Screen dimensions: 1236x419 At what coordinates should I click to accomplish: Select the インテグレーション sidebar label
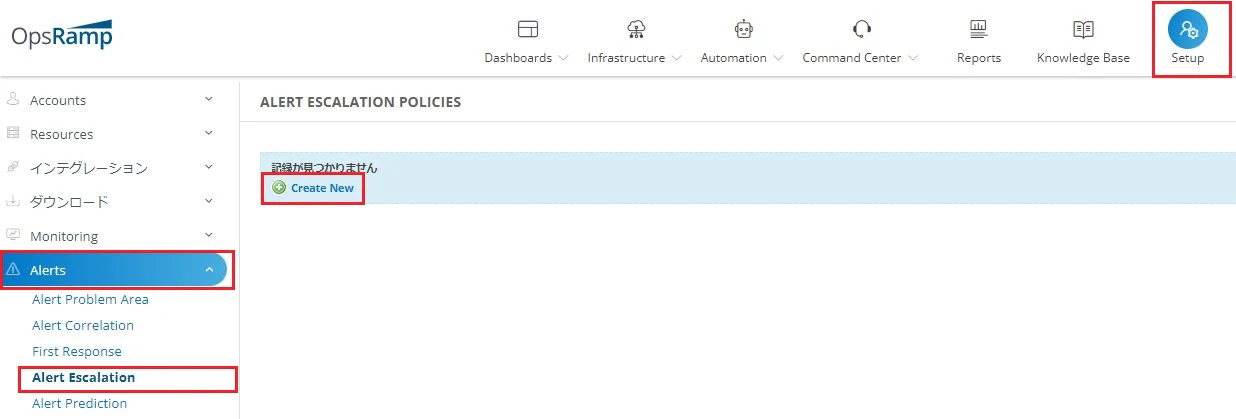pyautogui.click(x=89, y=168)
